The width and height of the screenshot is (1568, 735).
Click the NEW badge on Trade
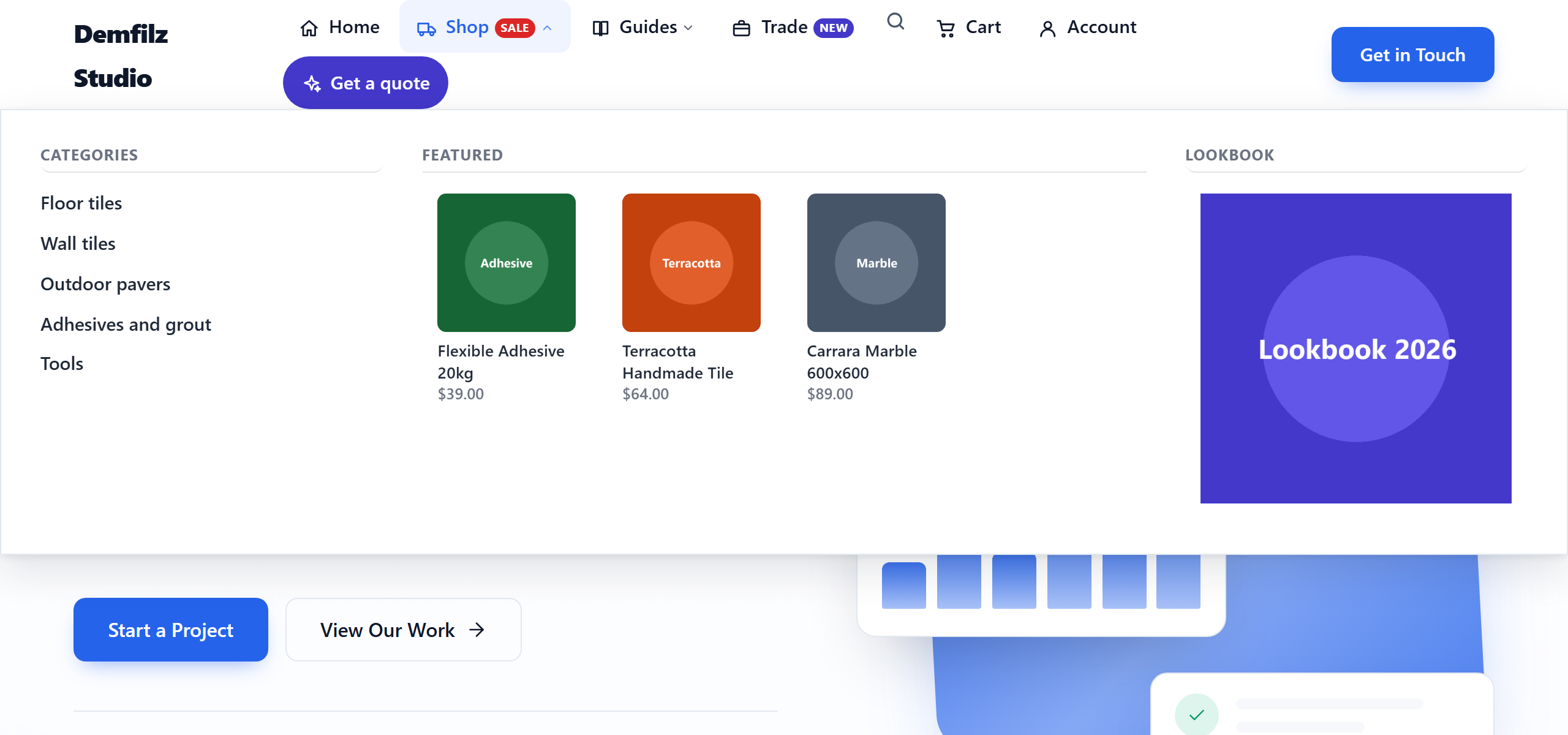[834, 28]
